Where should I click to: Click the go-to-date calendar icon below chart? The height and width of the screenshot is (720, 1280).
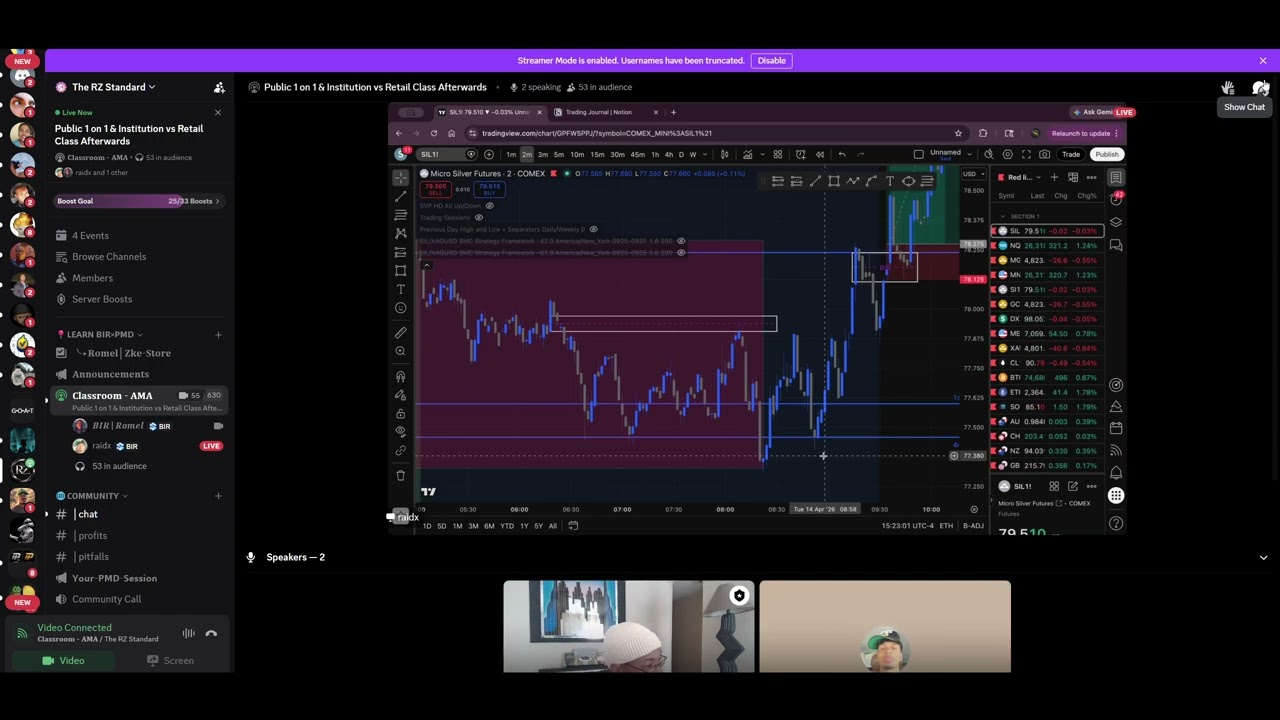573,525
